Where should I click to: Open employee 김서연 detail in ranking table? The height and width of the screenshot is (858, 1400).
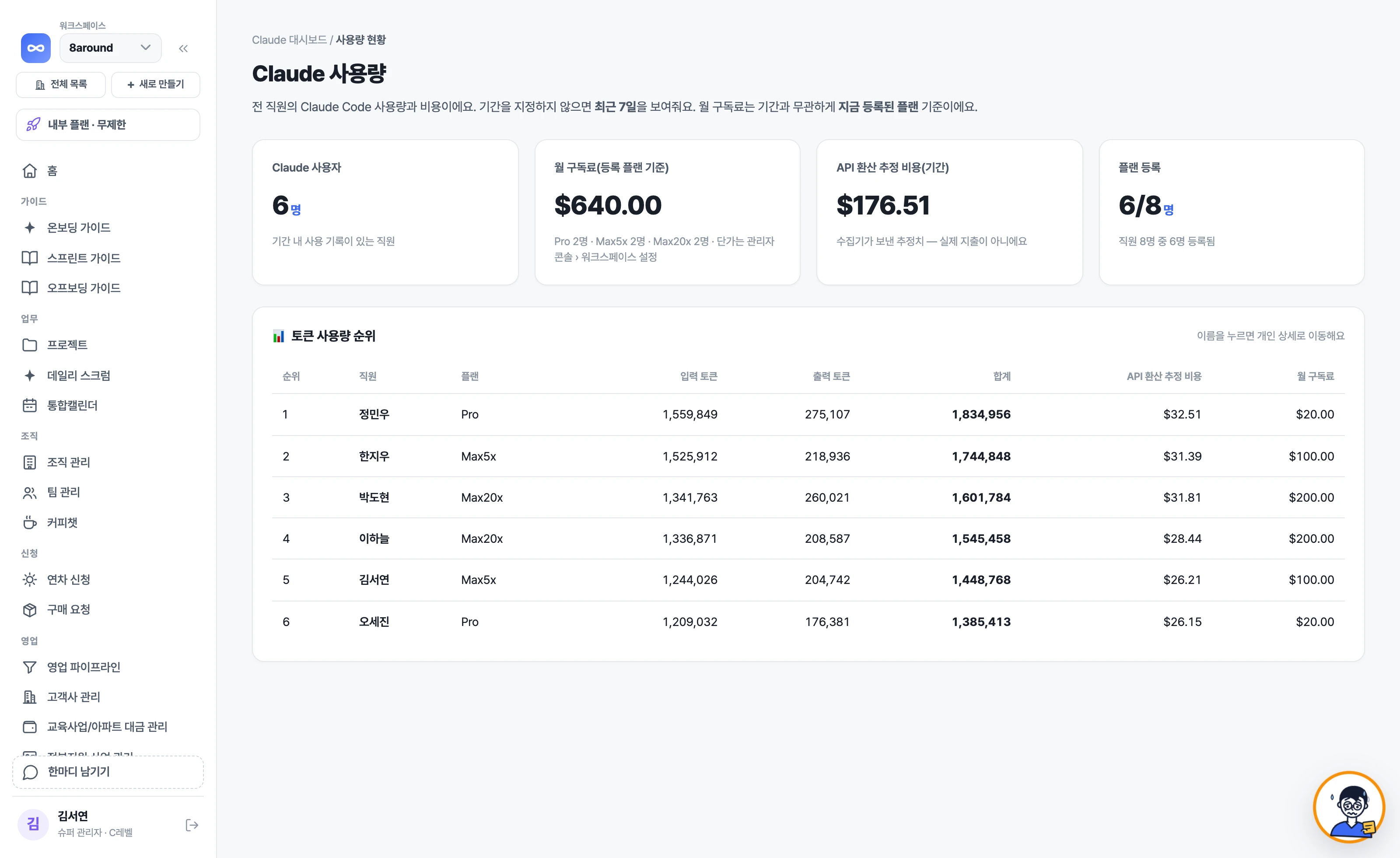click(x=374, y=580)
